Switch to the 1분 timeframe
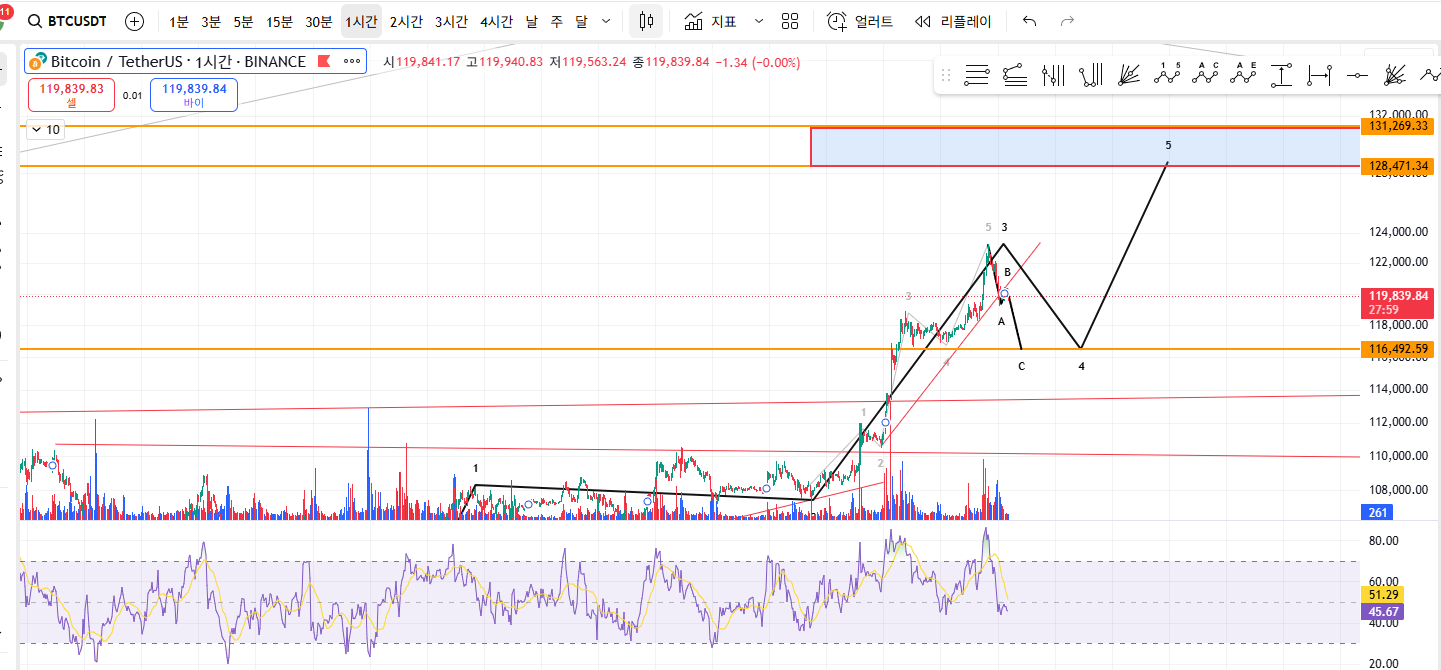This screenshot has height=670, width=1441. coord(178,21)
